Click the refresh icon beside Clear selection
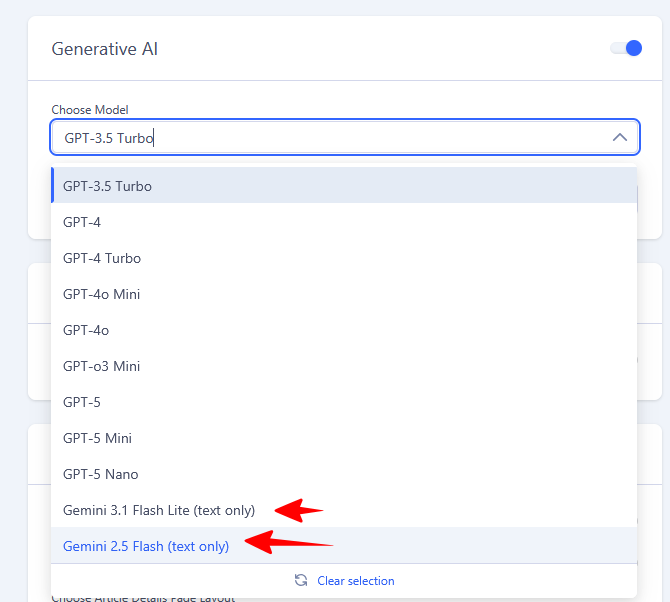The width and height of the screenshot is (670, 602). click(x=301, y=580)
